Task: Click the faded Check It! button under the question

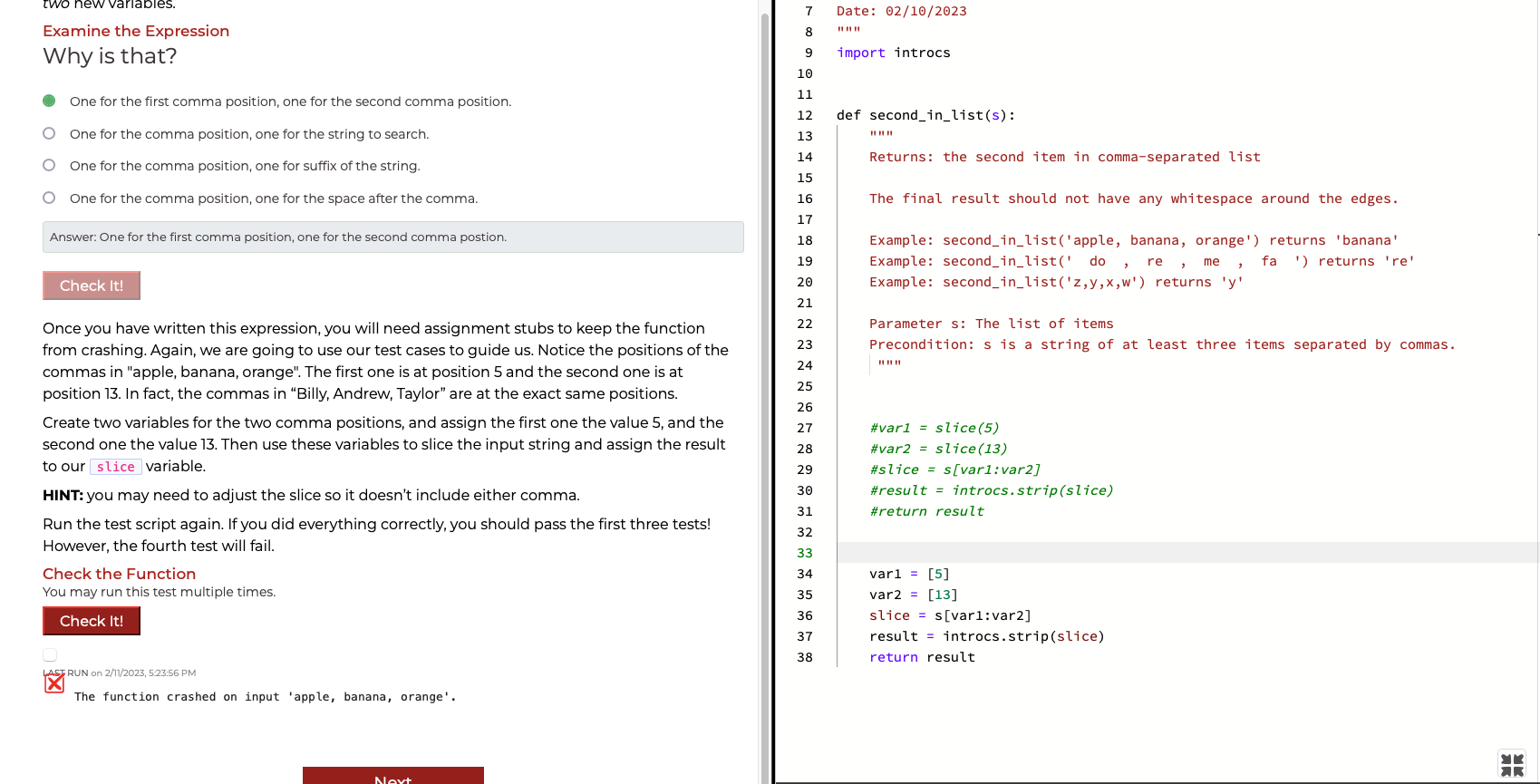Action: pyautogui.click(x=92, y=286)
